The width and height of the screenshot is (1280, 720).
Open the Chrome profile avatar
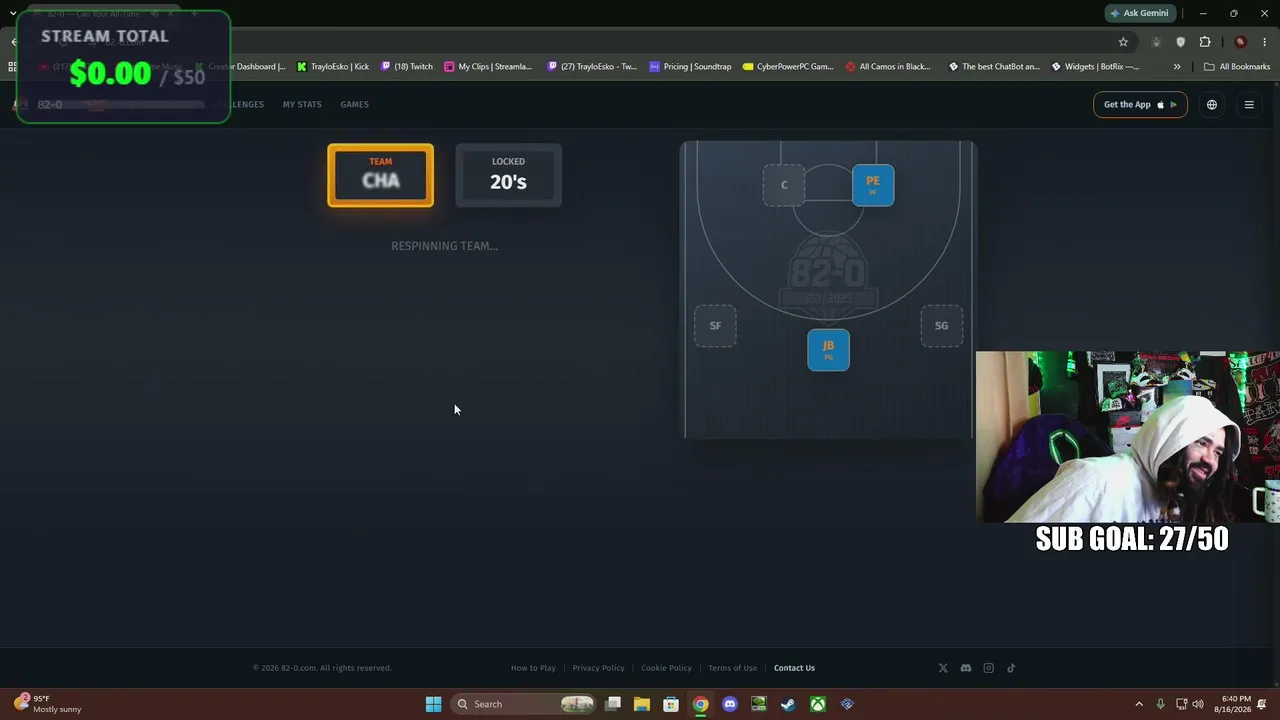[1240, 42]
